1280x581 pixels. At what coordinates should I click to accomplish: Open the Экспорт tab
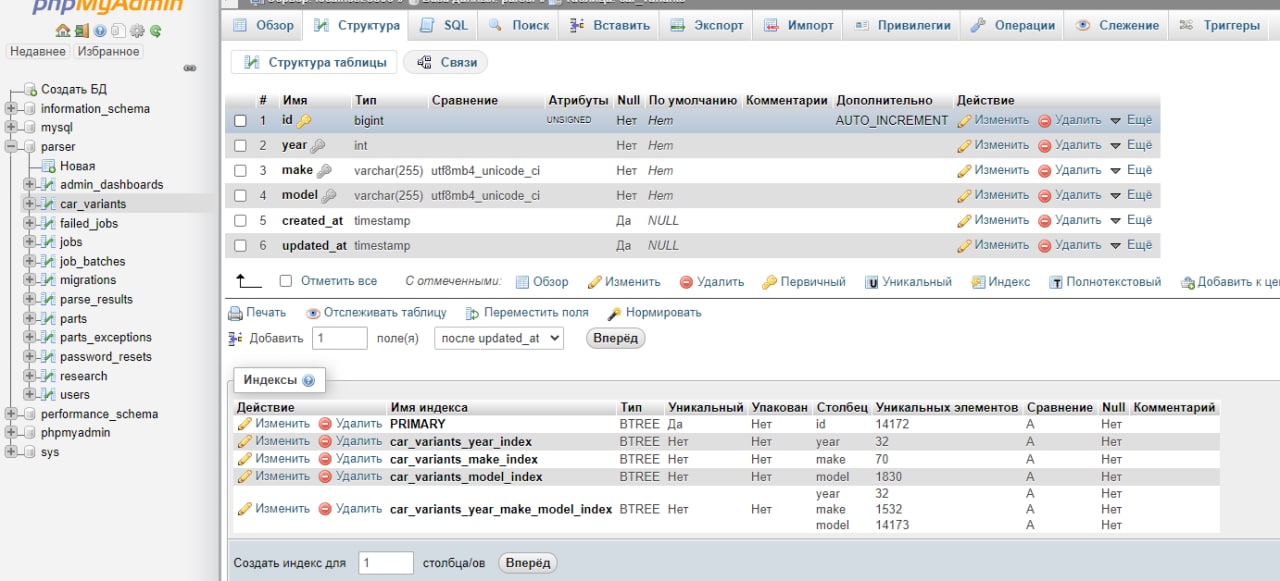(x=707, y=25)
